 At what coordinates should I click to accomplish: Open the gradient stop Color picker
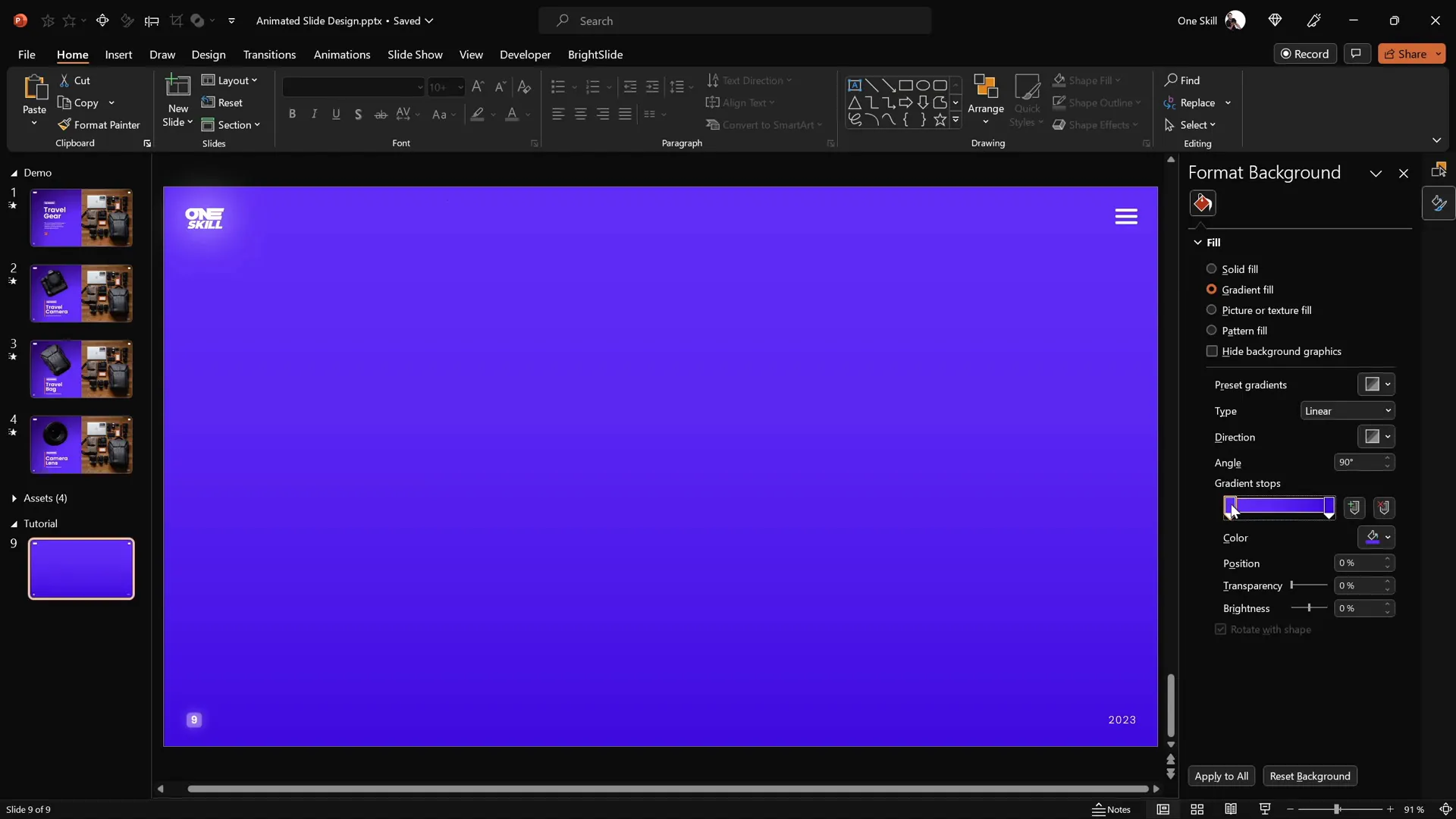coord(1376,538)
